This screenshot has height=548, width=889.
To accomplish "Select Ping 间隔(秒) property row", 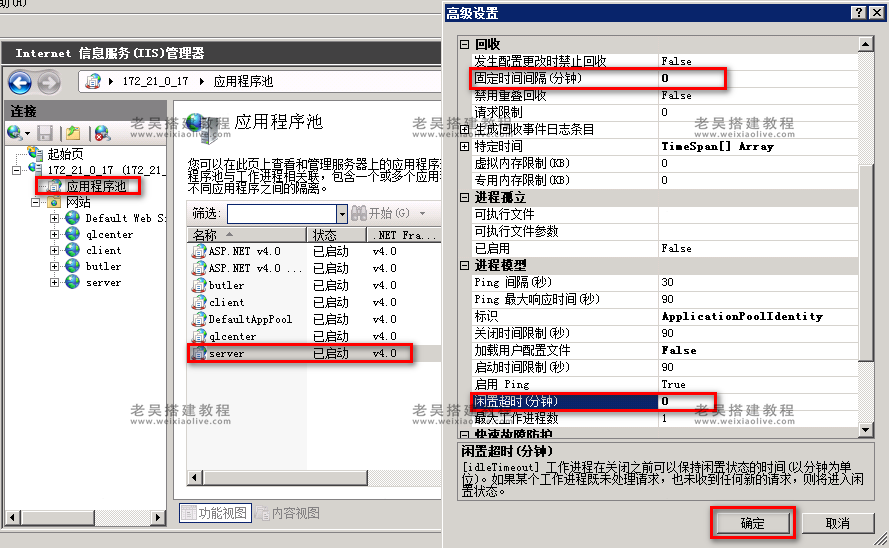I will pos(664,282).
